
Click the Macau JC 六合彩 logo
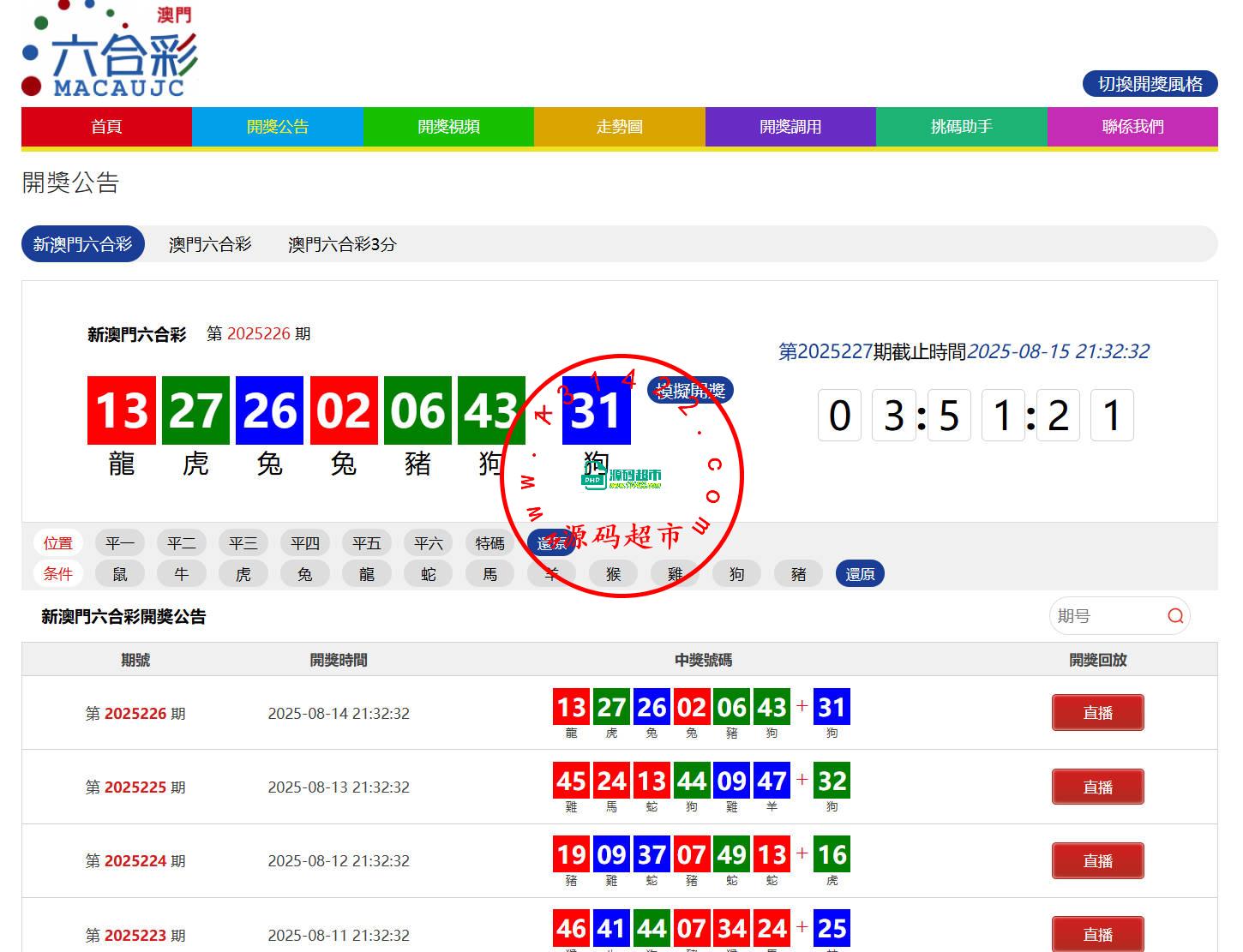pos(110,50)
